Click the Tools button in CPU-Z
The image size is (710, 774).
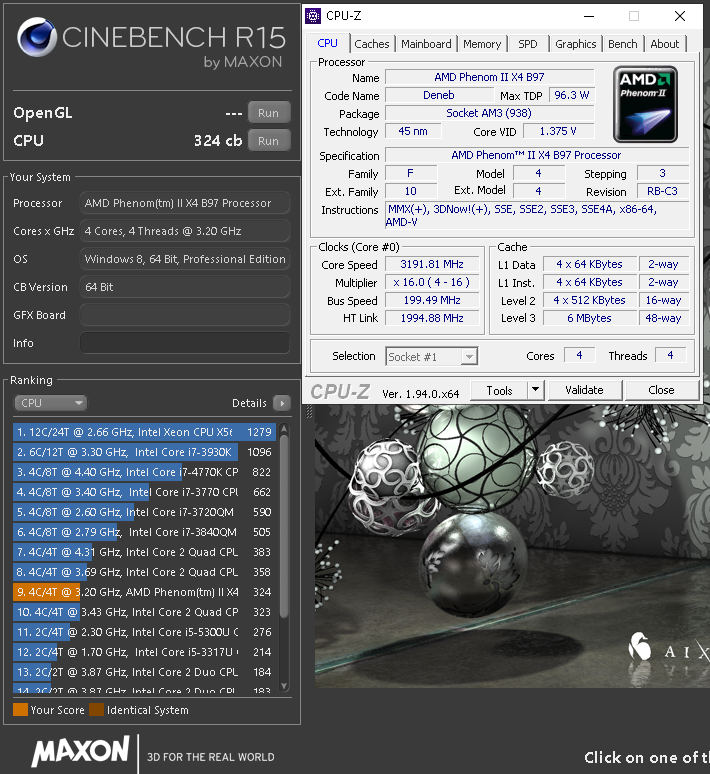pyautogui.click(x=499, y=390)
